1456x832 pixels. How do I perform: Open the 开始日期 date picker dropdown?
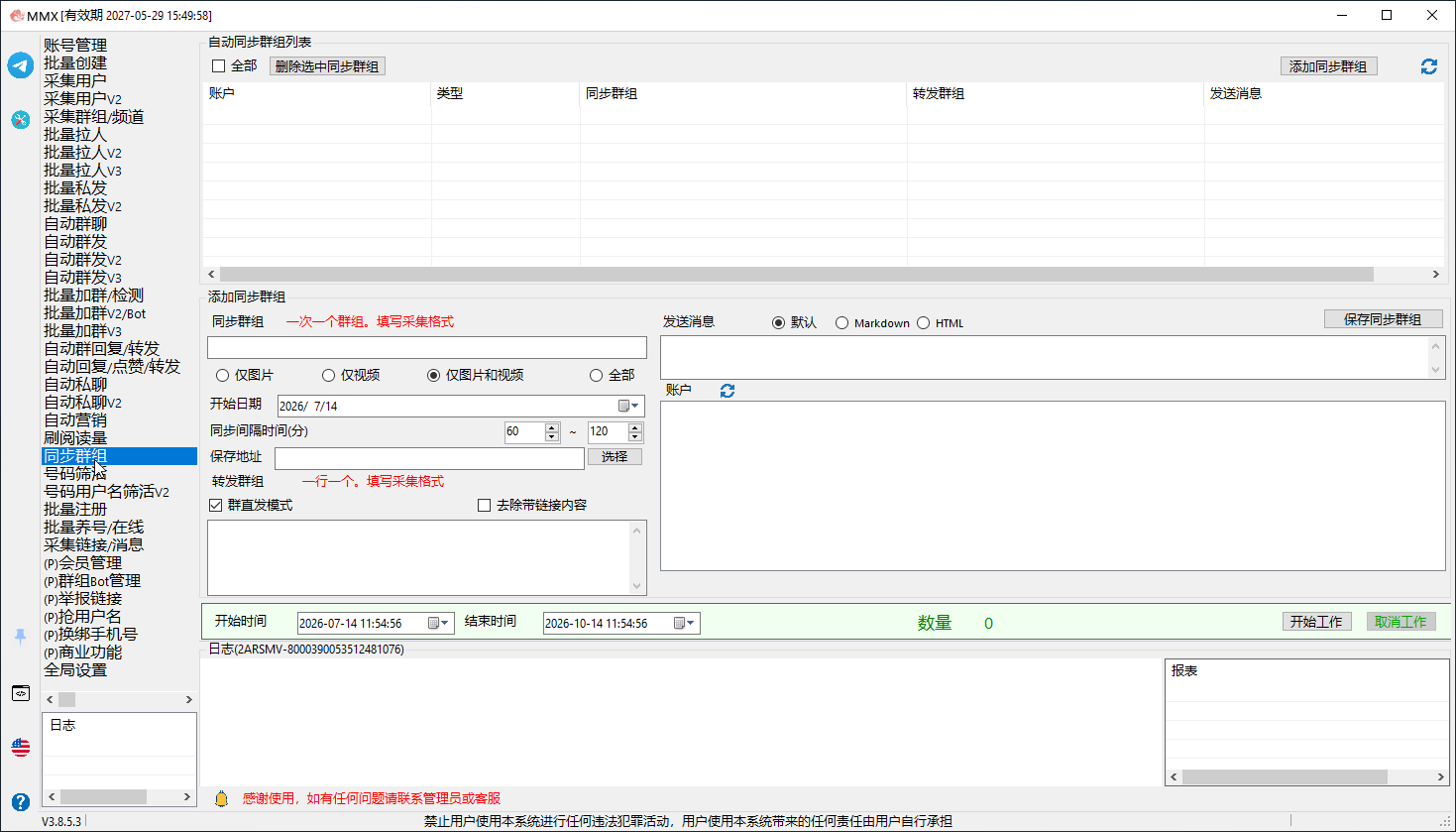(628, 406)
